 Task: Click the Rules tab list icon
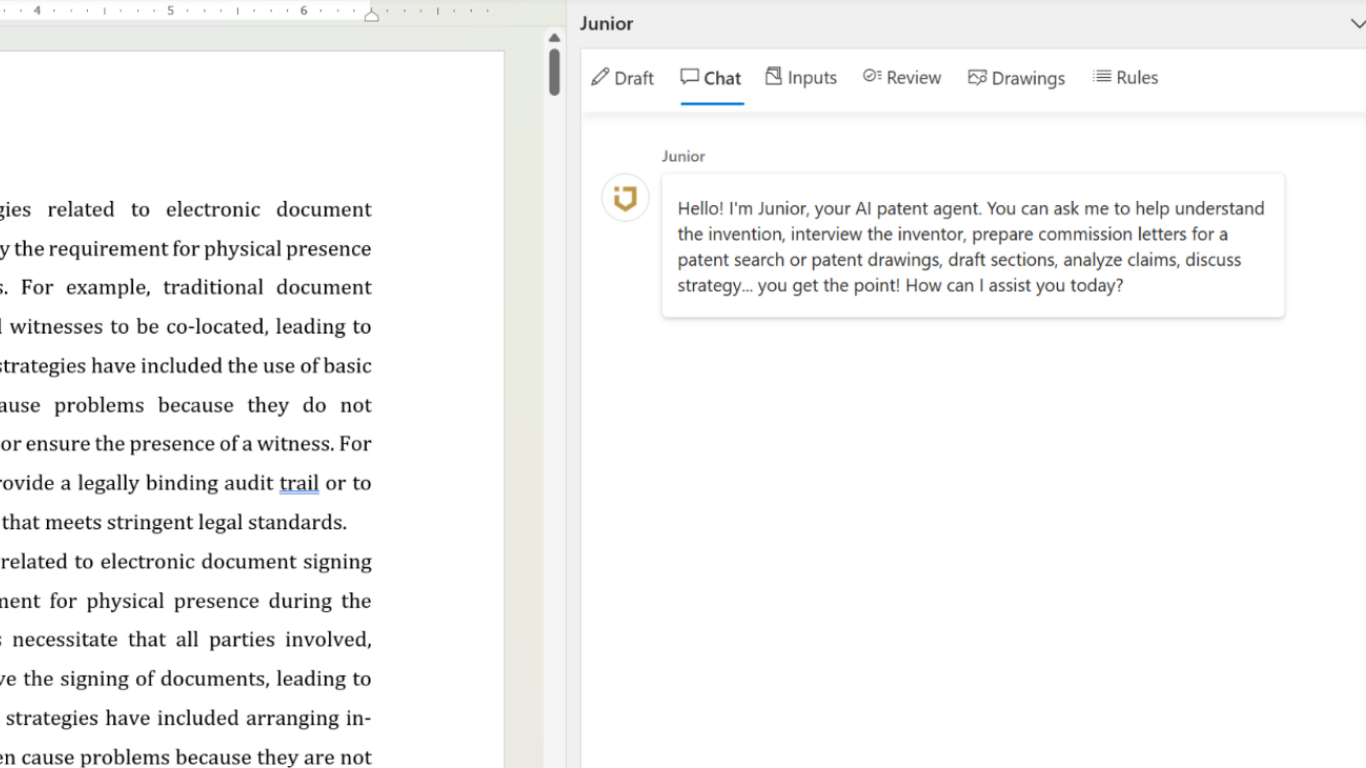(x=1102, y=77)
